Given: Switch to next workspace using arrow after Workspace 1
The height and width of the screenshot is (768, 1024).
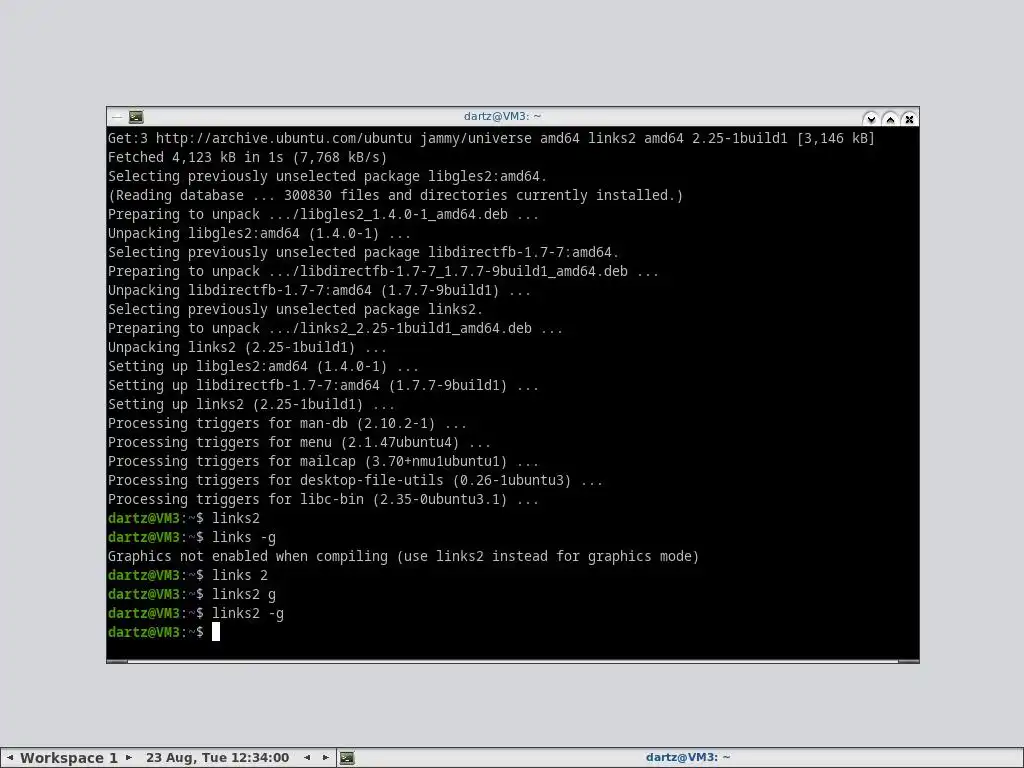Looking at the screenshot, I should pyautogui.click(x=129, y=758).
